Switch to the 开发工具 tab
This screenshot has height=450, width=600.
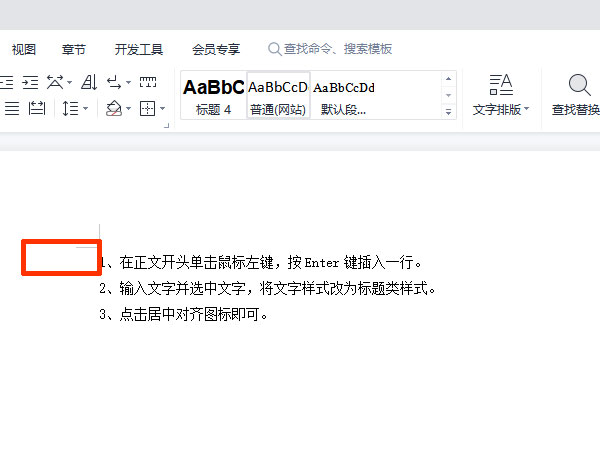138,49
